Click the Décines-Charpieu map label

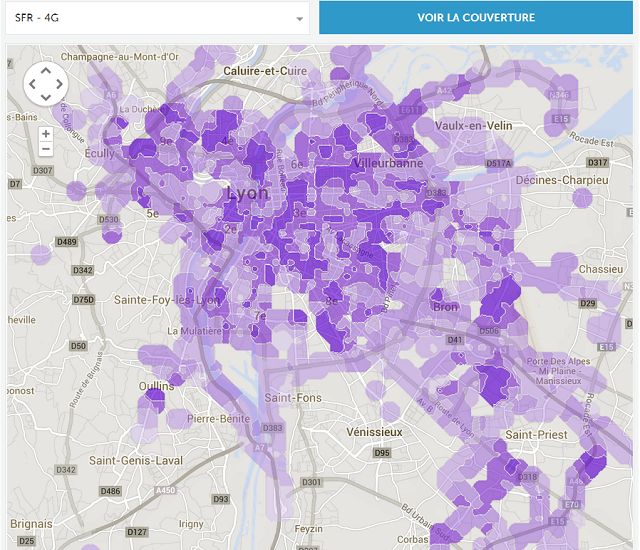561,180
